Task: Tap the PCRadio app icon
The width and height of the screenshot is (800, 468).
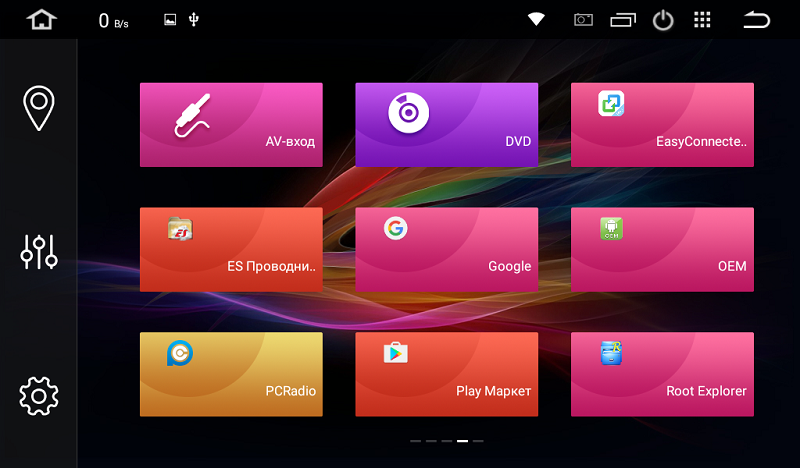Action: (180, 353)
